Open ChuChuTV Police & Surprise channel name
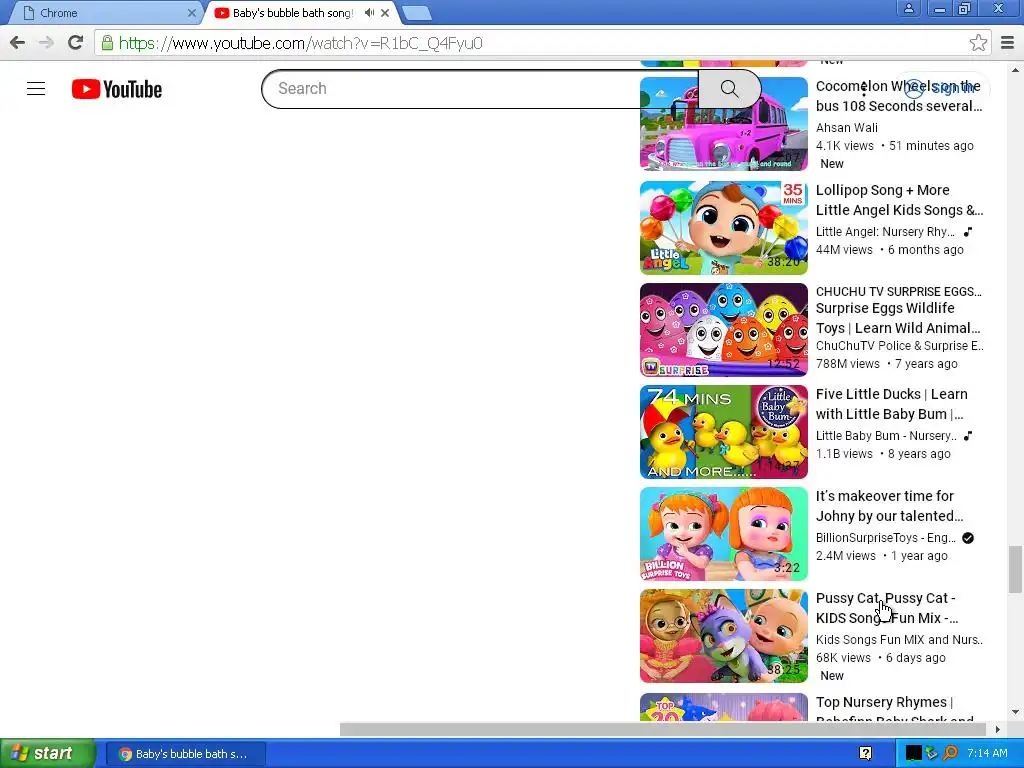The image size is (1024, 768). click(x=899, y=345)
